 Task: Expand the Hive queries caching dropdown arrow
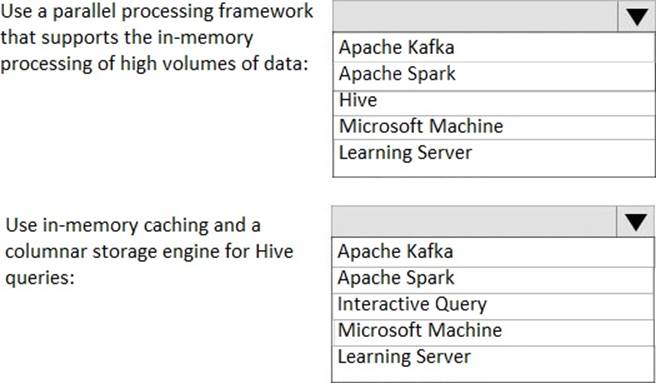pos(636,221)
